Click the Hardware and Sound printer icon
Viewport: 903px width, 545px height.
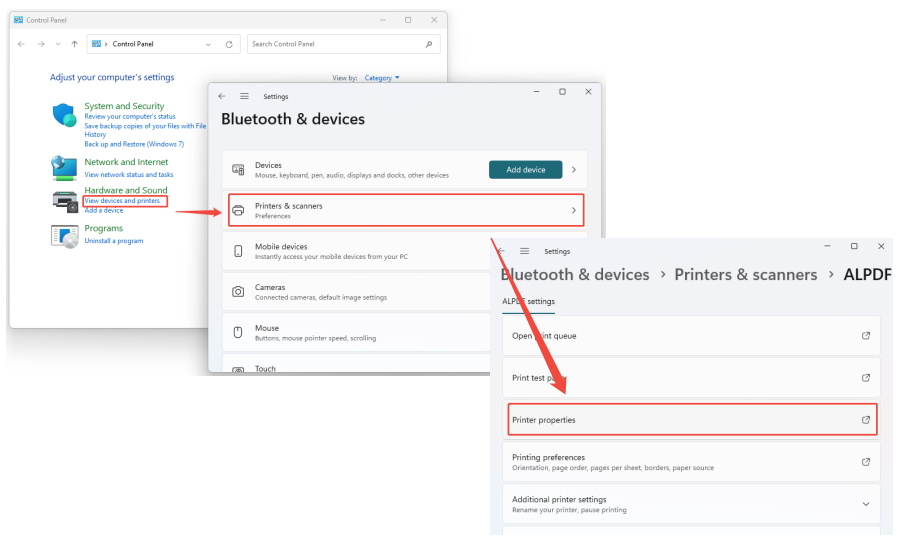pos(64,200)
